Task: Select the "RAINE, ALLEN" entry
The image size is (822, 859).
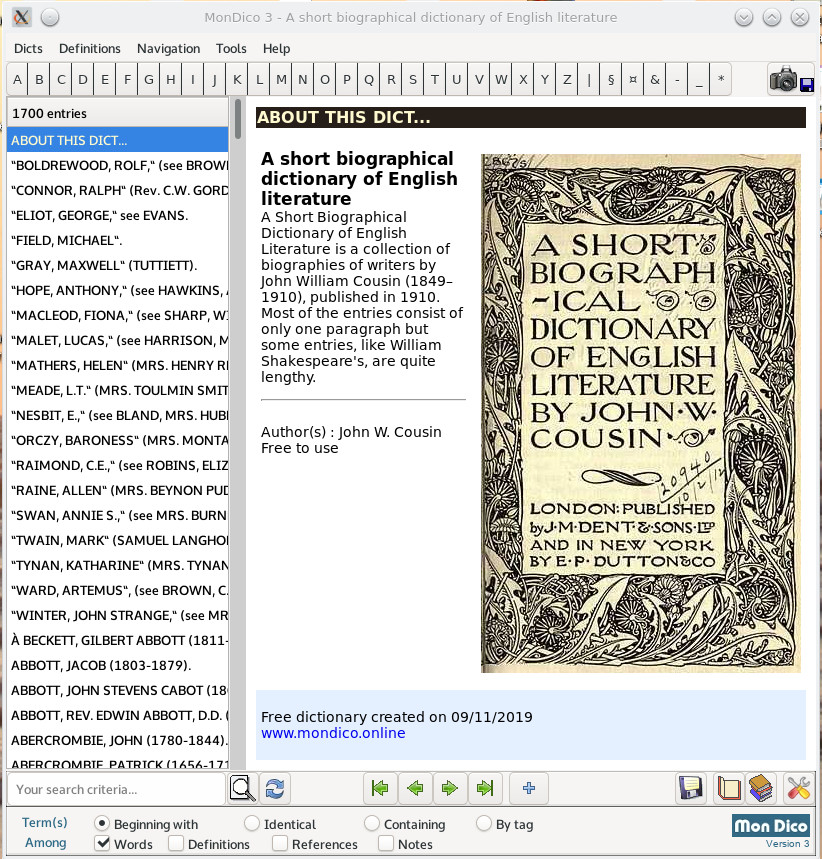Action: tap(118, 490)
